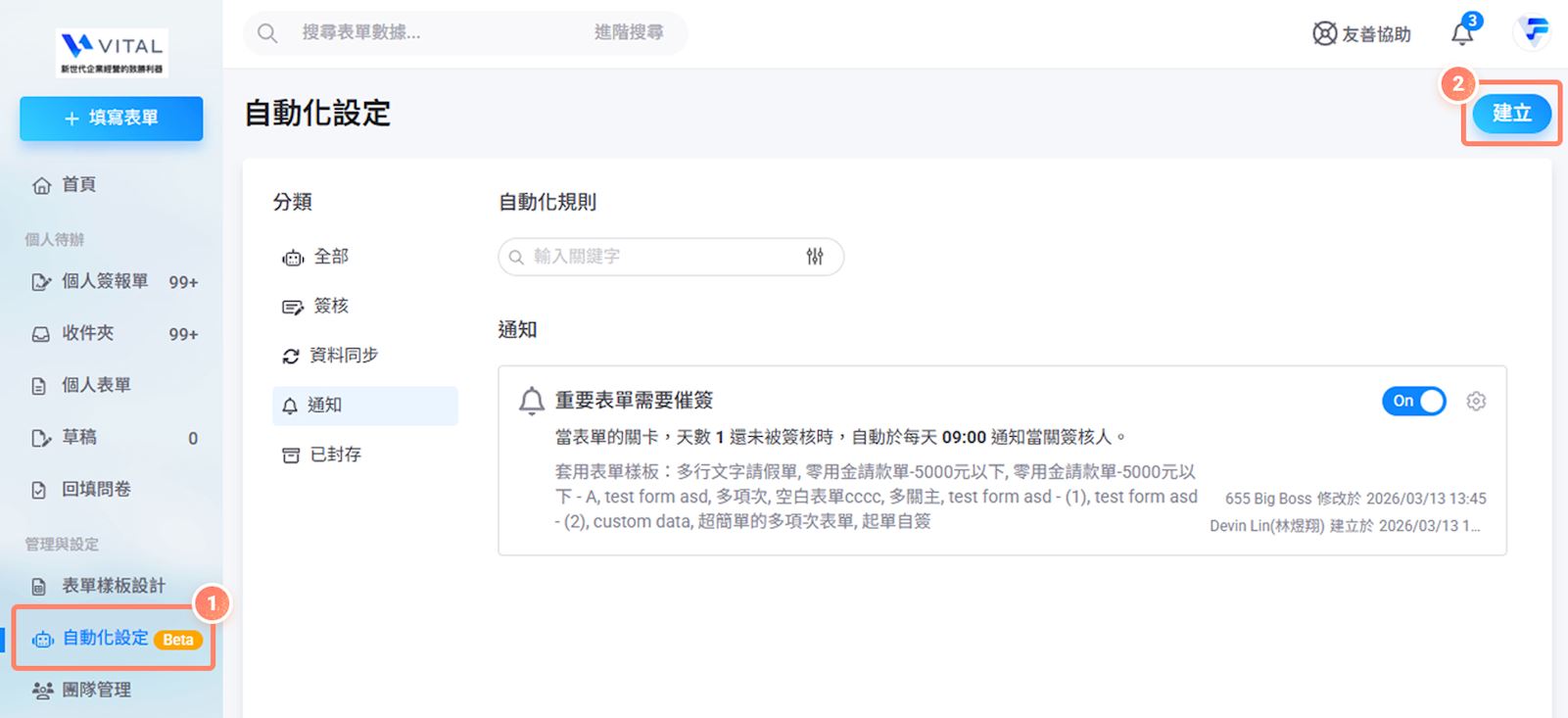The height and width of the screenshot is (718, 1568).
Task: Click the 輸入關鍵字 search field
Action: (x=656, y=257)
